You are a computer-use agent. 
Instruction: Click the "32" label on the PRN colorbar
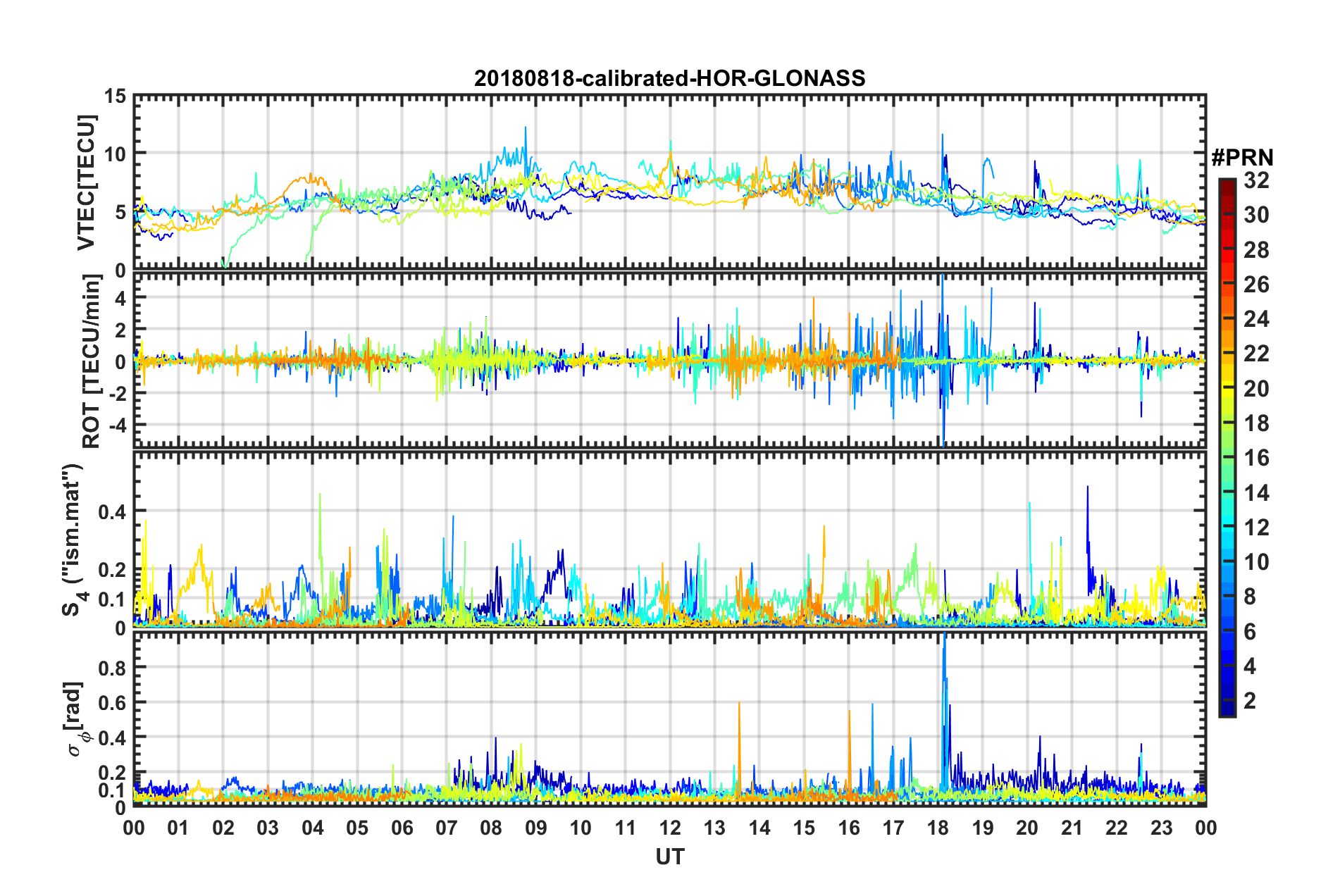coord(1256,180)
